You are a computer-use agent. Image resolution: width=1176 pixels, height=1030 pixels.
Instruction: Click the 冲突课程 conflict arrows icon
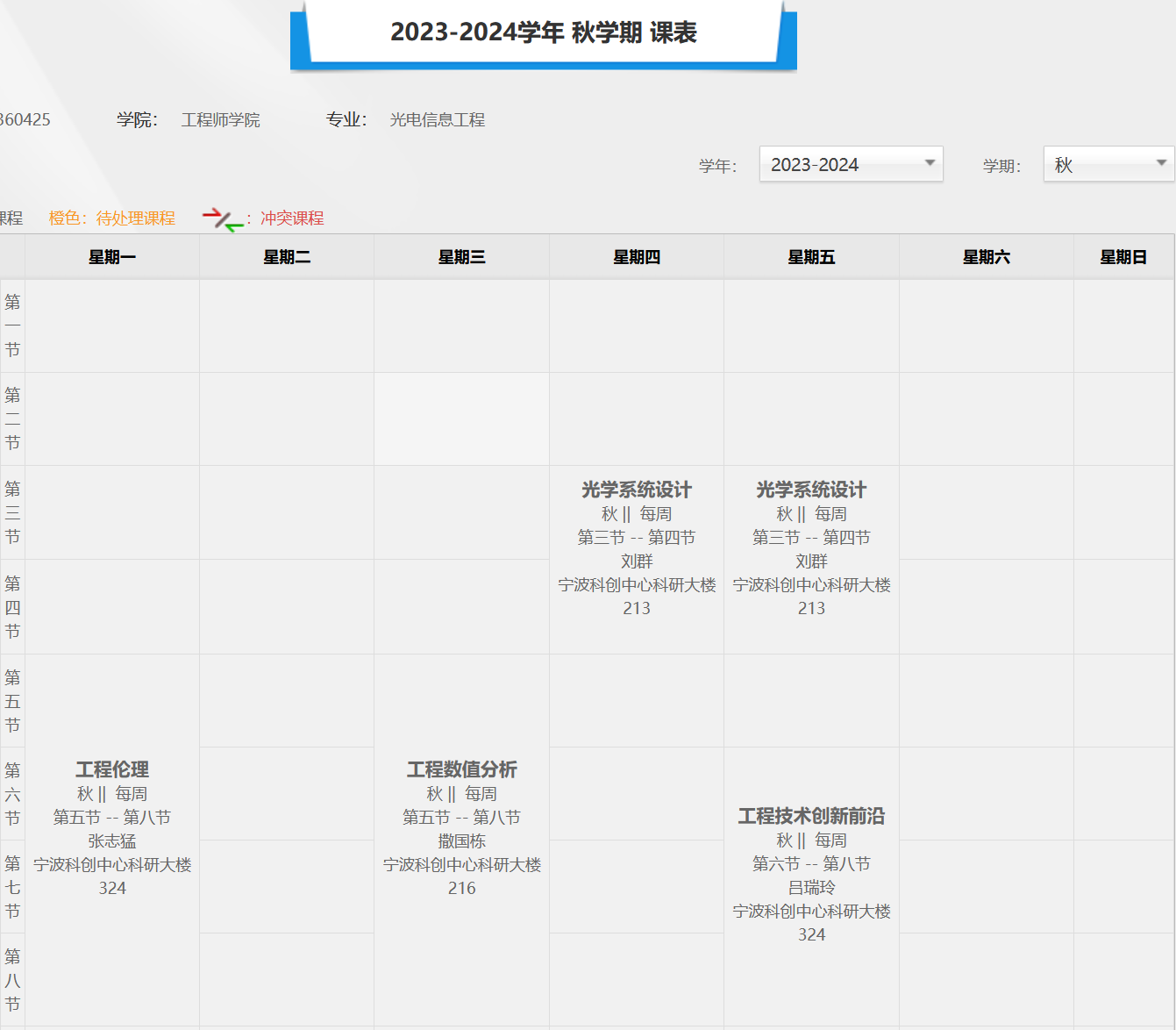[x=217, y=218]
